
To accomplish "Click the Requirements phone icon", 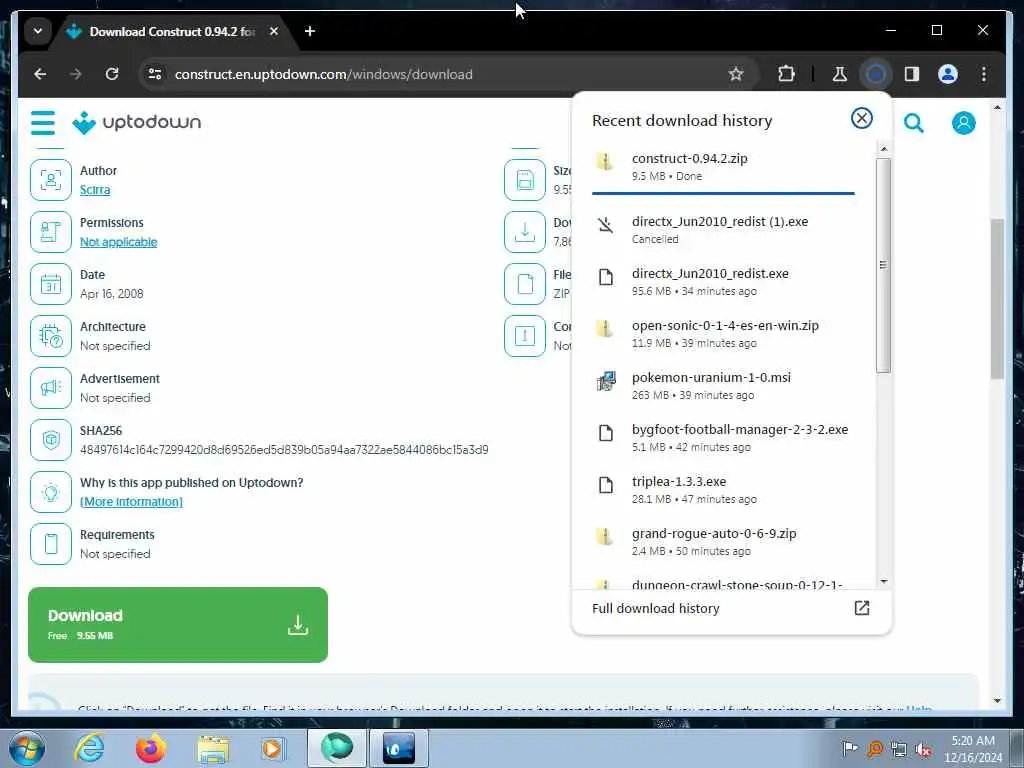I will [x=51, y=544].
